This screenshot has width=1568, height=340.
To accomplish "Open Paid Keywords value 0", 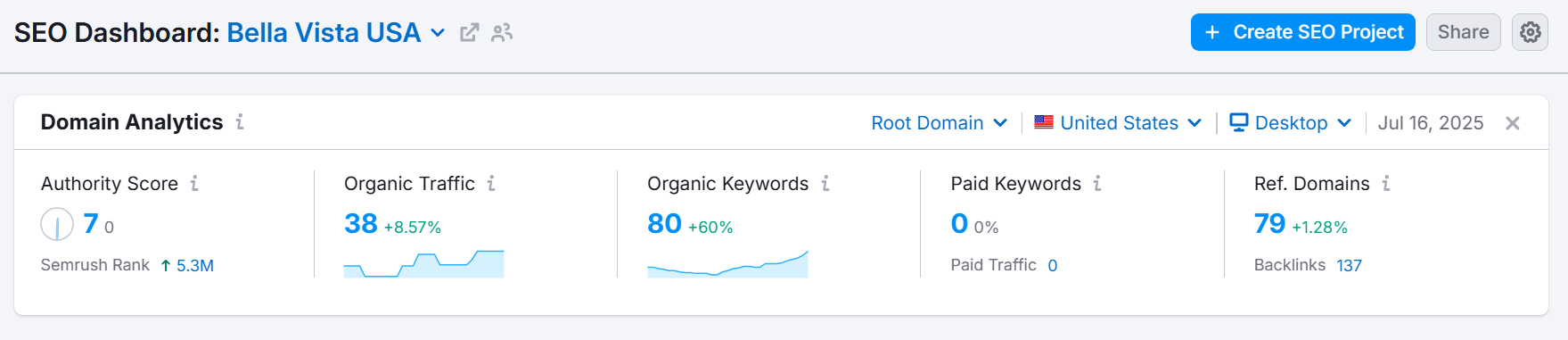I will click(x=959, y=224).
